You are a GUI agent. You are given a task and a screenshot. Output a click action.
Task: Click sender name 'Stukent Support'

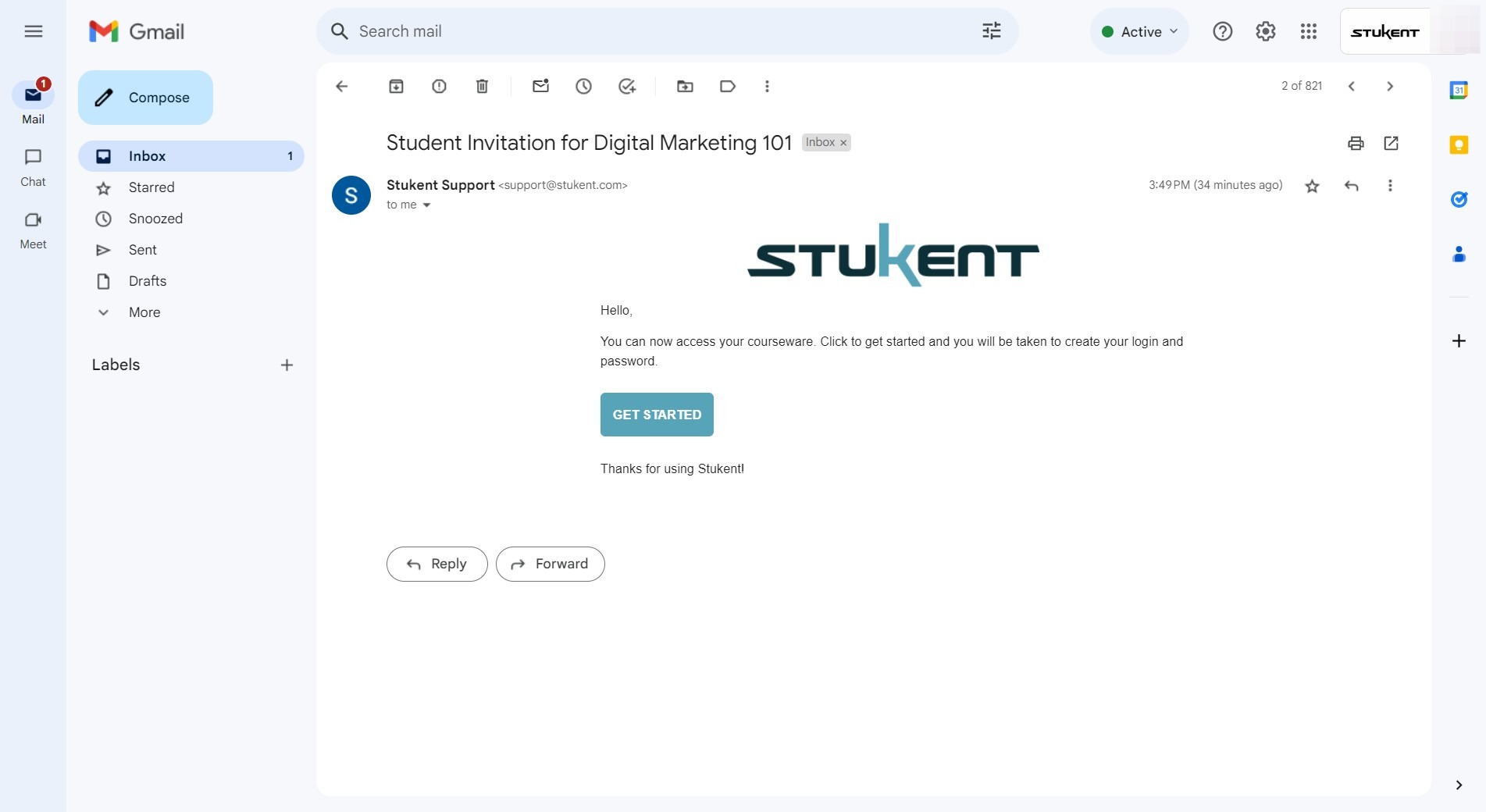coord(440,185)
